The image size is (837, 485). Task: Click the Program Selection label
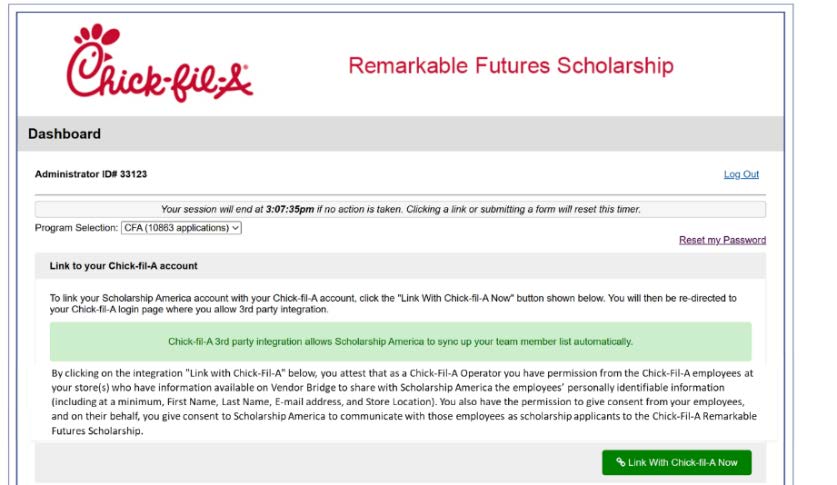coord(76,228)
